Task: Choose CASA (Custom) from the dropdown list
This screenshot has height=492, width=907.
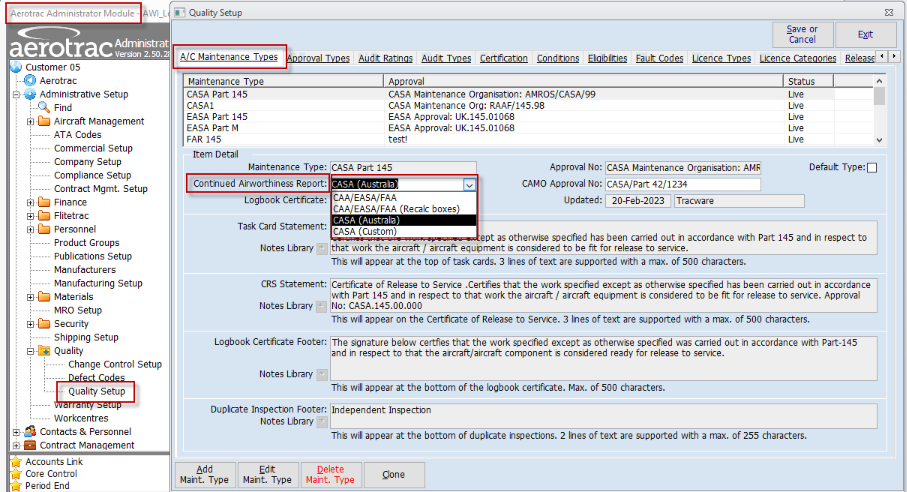Action: [365, 231]
